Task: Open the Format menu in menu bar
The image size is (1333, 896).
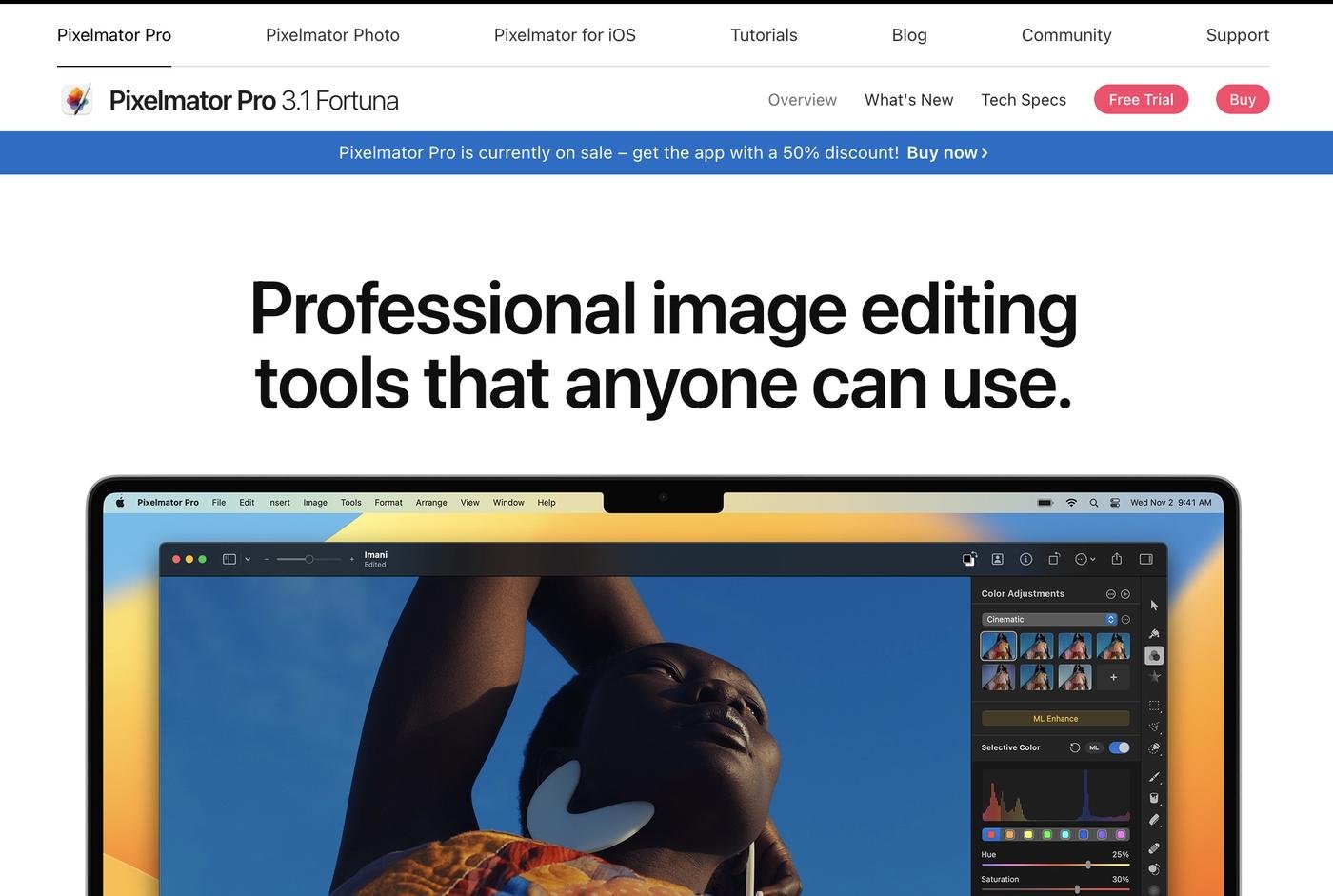Action: coord(388,503)
